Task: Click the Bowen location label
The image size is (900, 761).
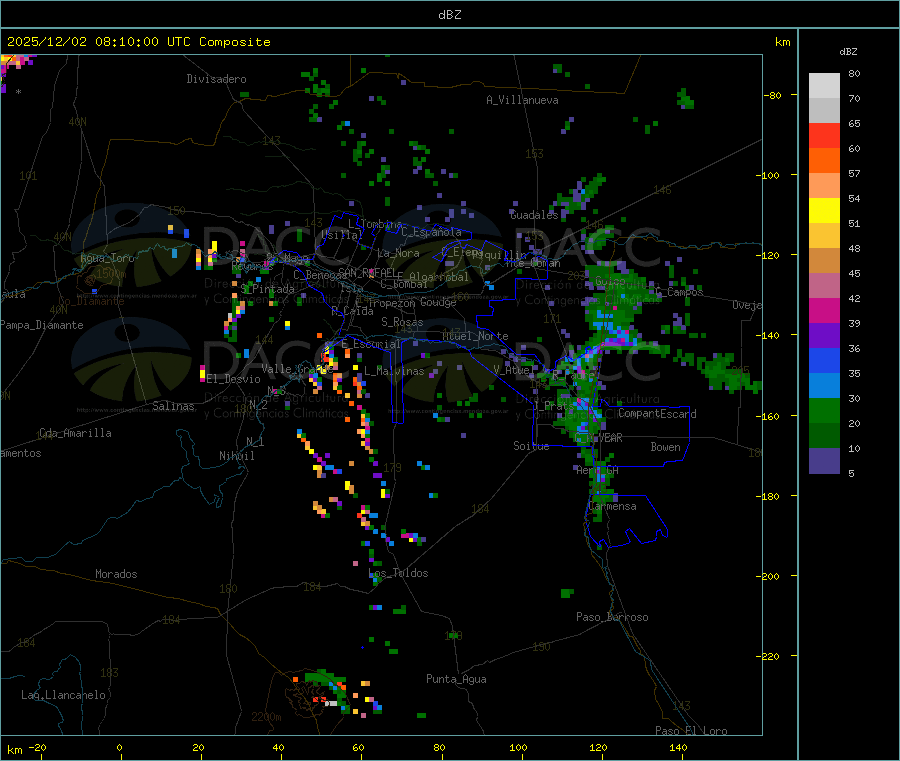Action: (x=665, y=448)
